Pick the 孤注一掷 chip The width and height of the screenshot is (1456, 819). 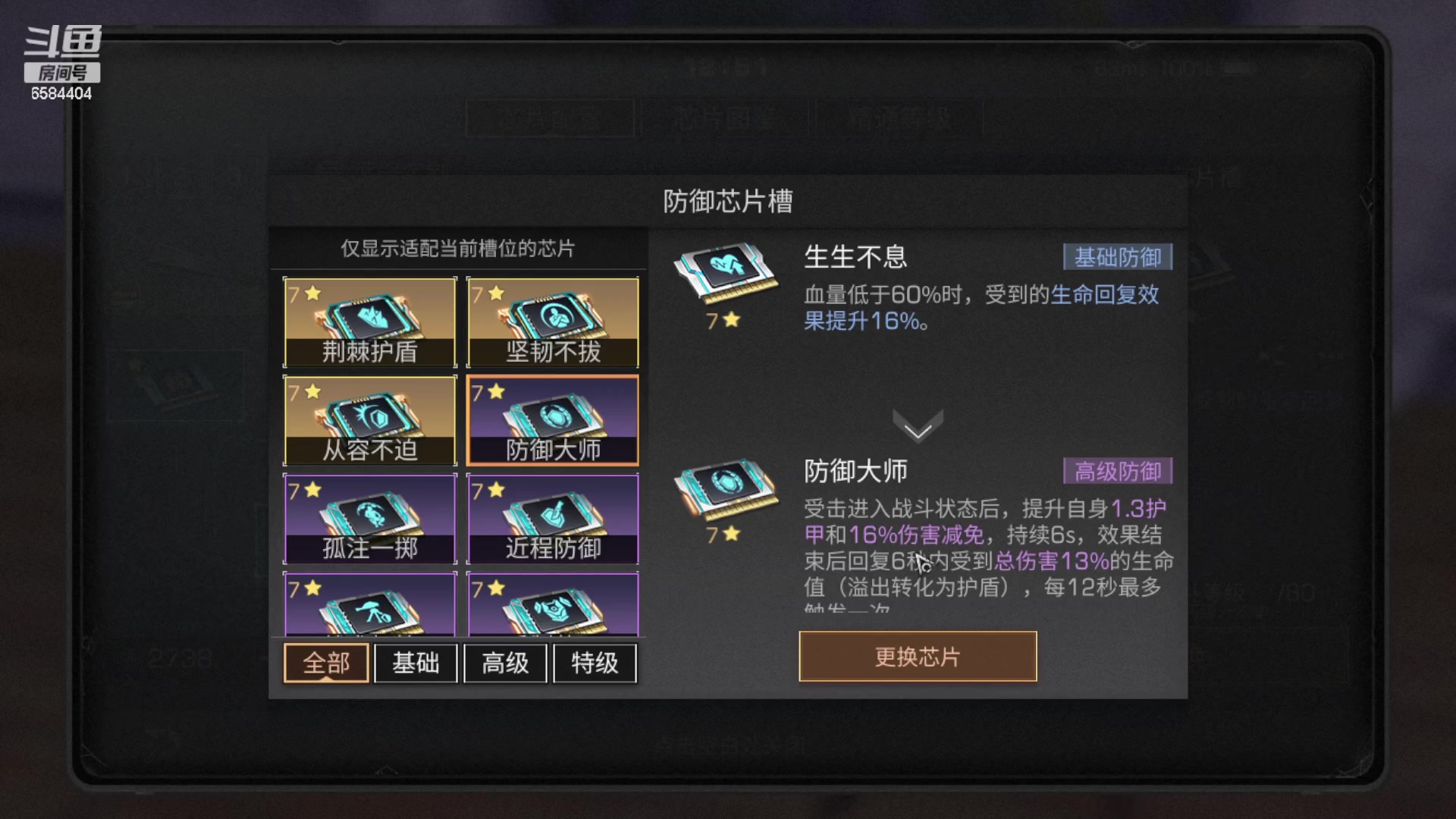click(x=370, y=519)
